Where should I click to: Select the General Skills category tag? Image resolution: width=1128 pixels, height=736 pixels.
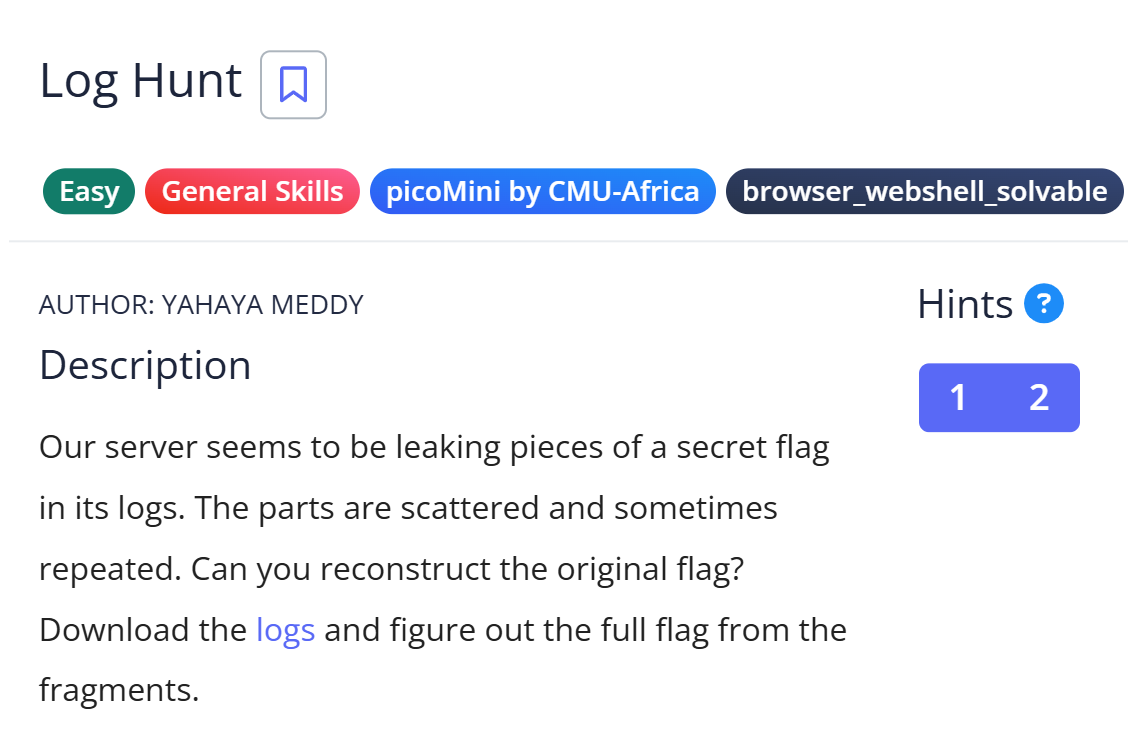pos(252,191)
